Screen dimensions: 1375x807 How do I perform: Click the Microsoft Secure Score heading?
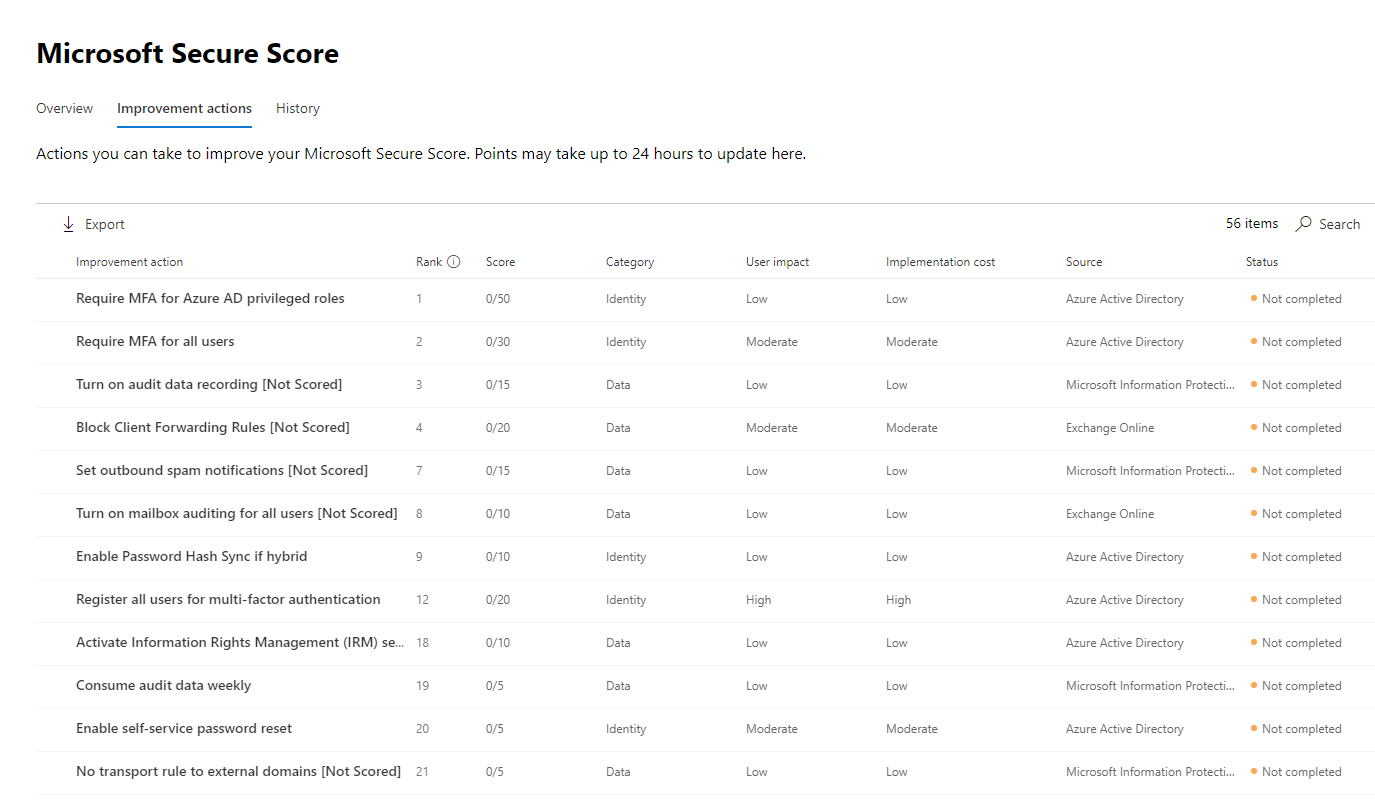(x=187, y=53)
